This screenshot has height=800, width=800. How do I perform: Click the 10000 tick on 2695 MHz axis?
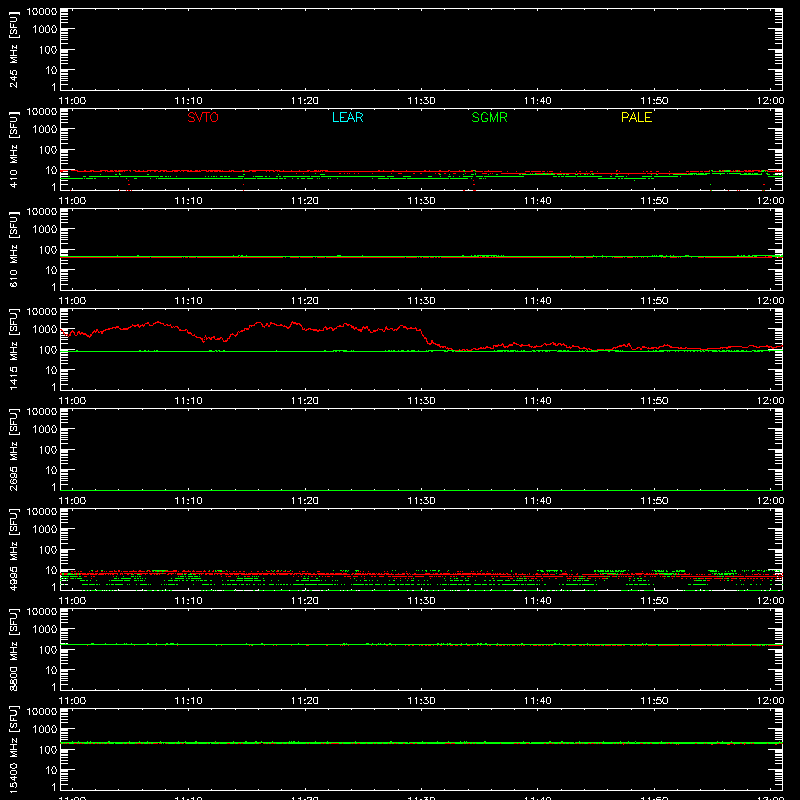pos(42,412)
